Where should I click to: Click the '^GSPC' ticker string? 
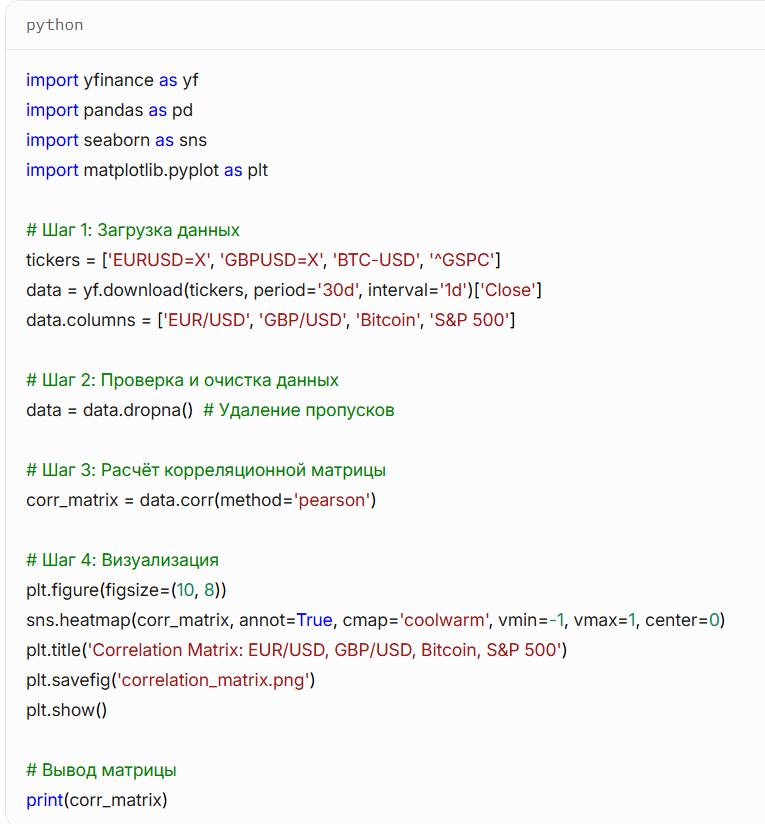462,260
